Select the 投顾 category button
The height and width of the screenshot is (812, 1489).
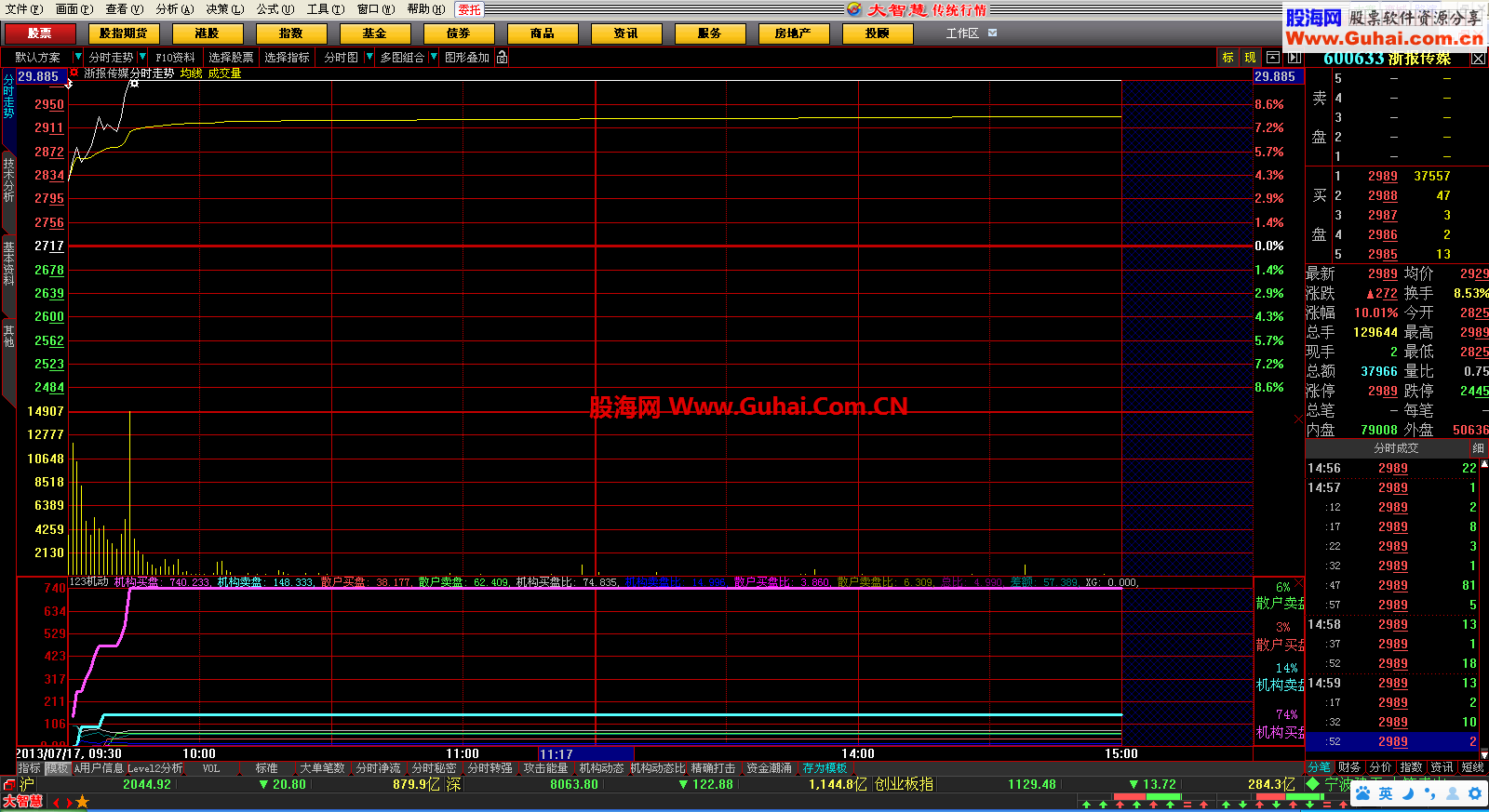(x=877, y=33)
